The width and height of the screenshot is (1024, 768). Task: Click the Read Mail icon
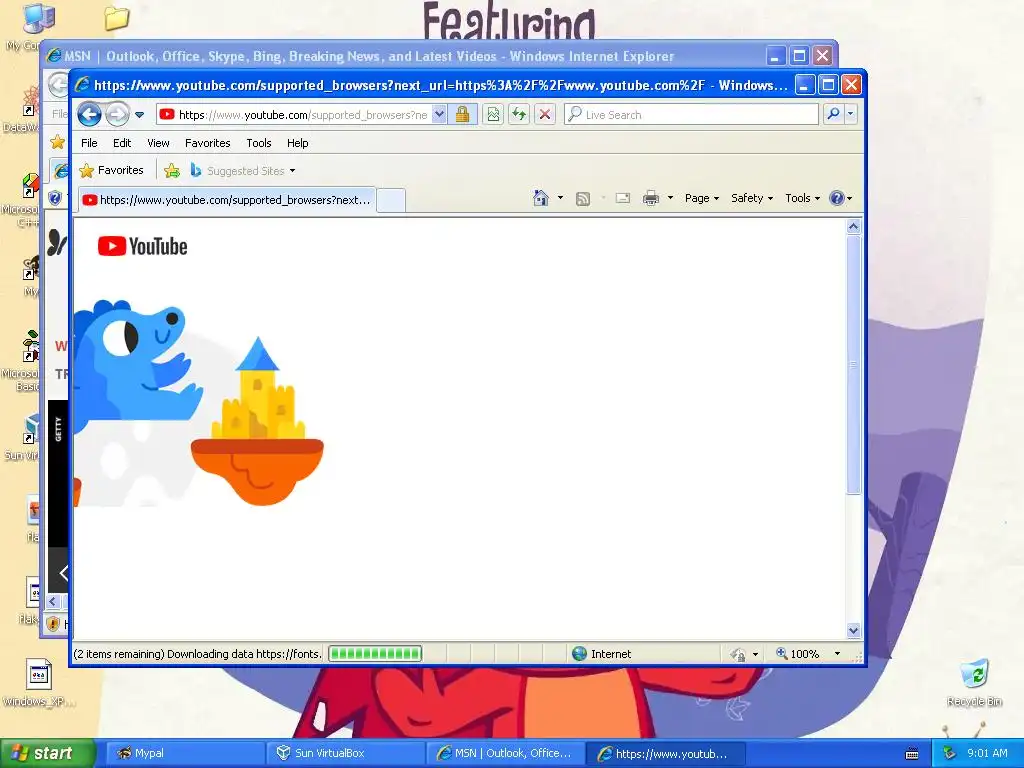[x=623, y=198]
